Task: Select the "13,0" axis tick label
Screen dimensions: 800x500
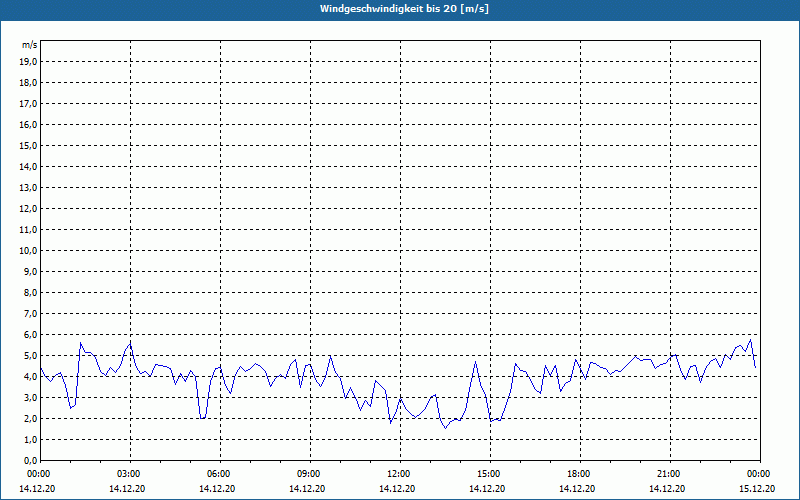Action: pyautogui.click(x=28, y=187)
